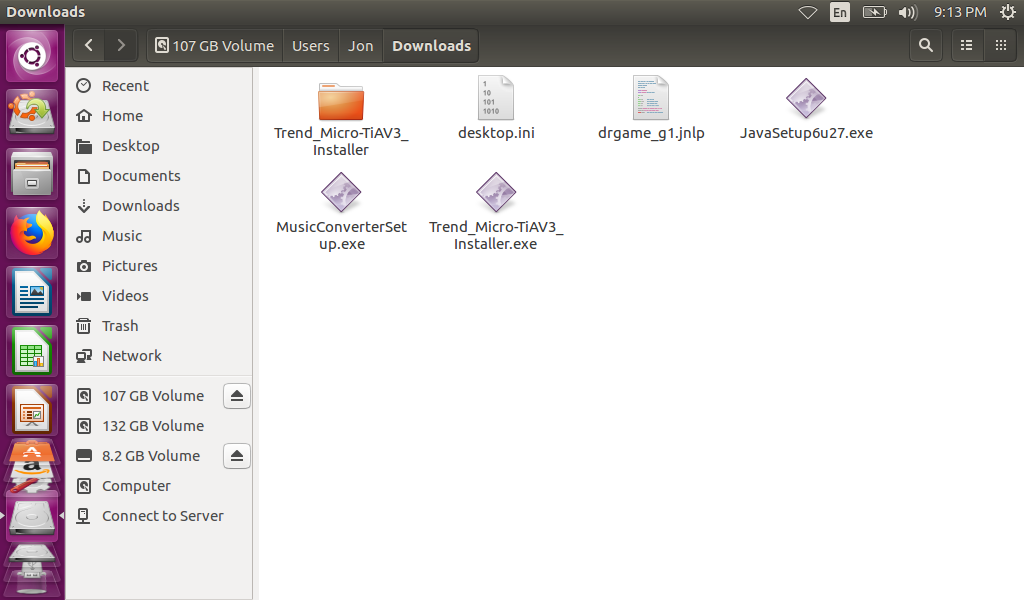Click the search magnifier icon in toolbar
The image size is (1024, 600).
(x=926, y=45)
